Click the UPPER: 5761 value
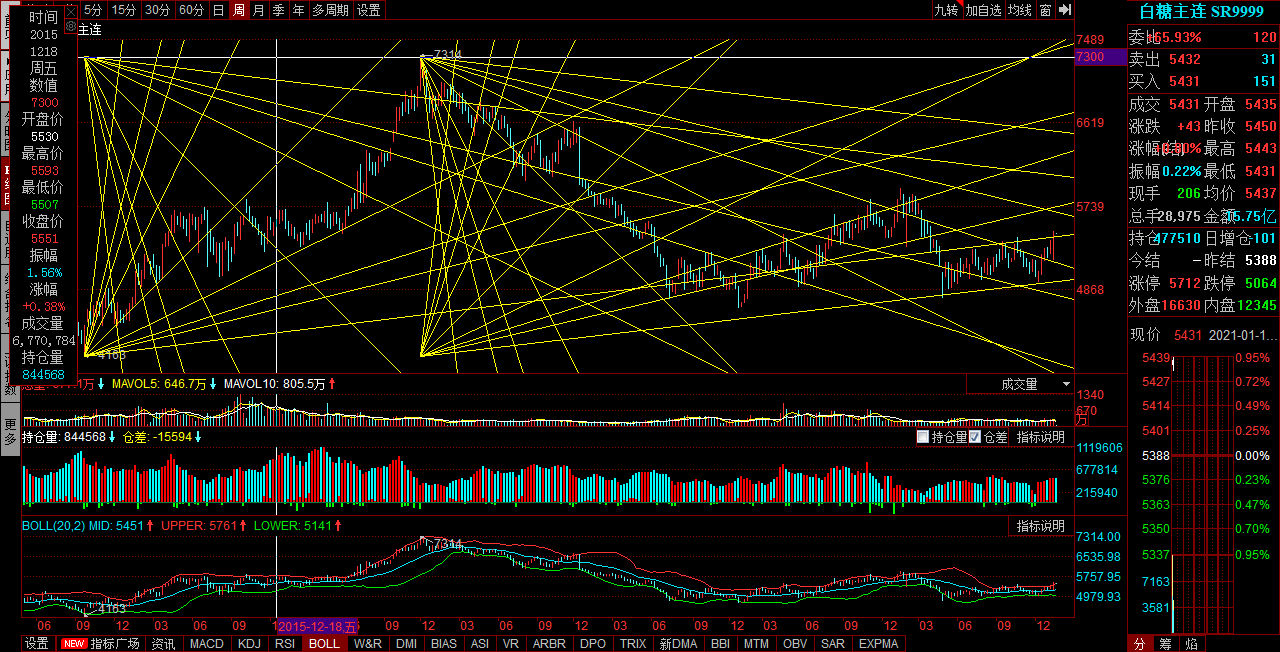The height and width of the screenshot is (652, 1280). coord(198,525)
